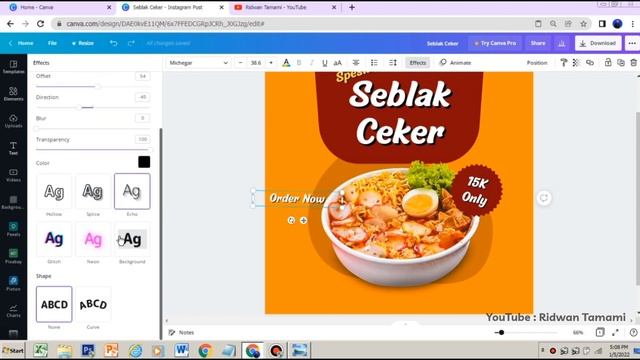Click the Share button
This screenshot has height=360, width=640.
(x=538, y=43)
